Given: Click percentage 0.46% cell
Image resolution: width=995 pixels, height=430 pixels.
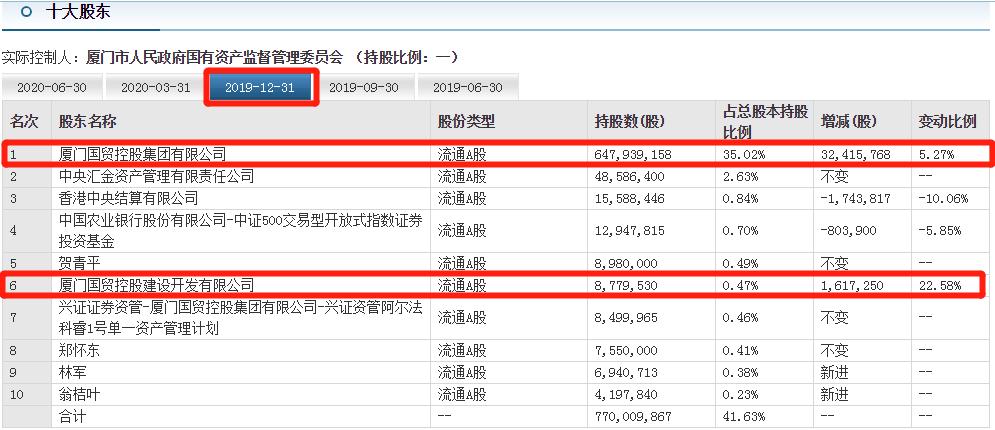Looking at the screenshot, I should point(741,318).
